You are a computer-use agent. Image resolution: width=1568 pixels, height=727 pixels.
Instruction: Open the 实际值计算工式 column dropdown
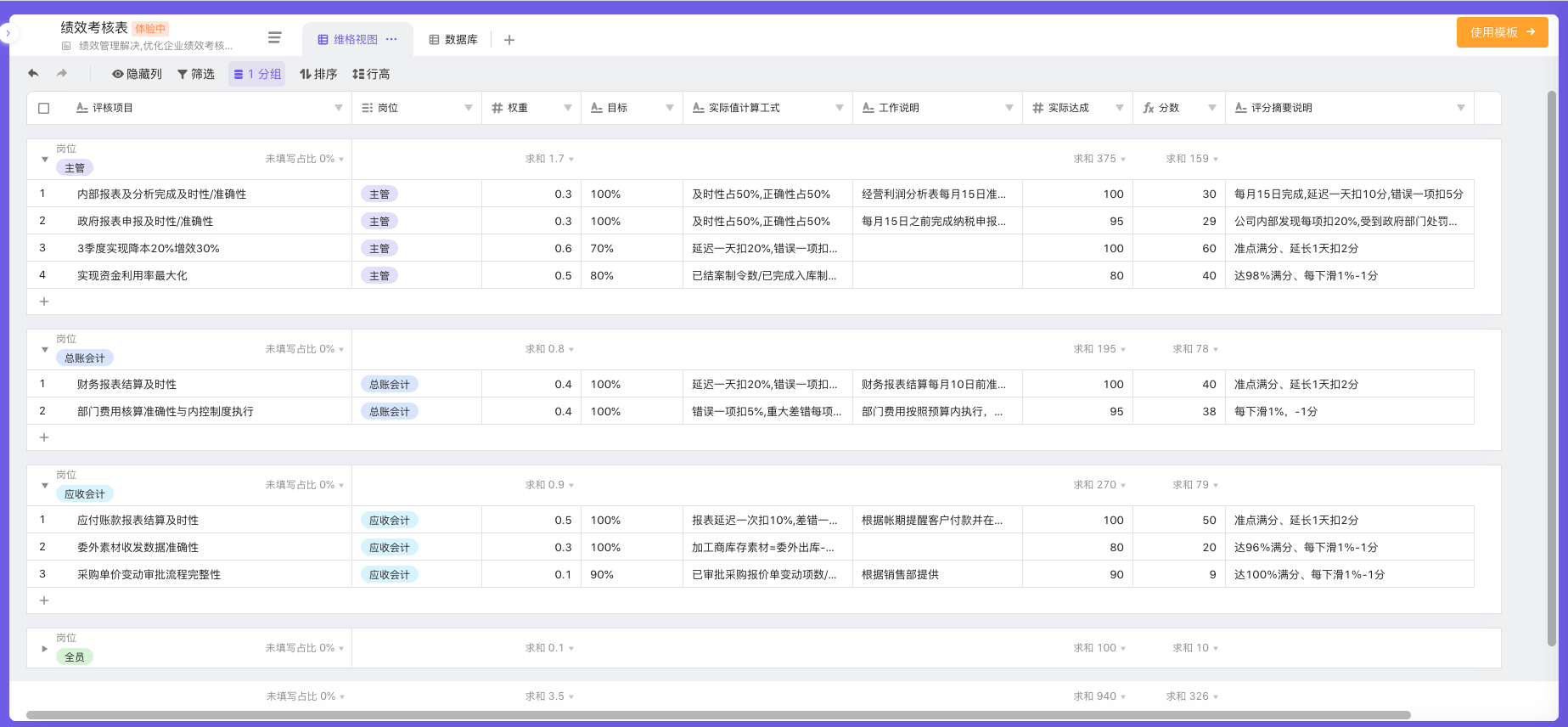[x=840, y=108]
